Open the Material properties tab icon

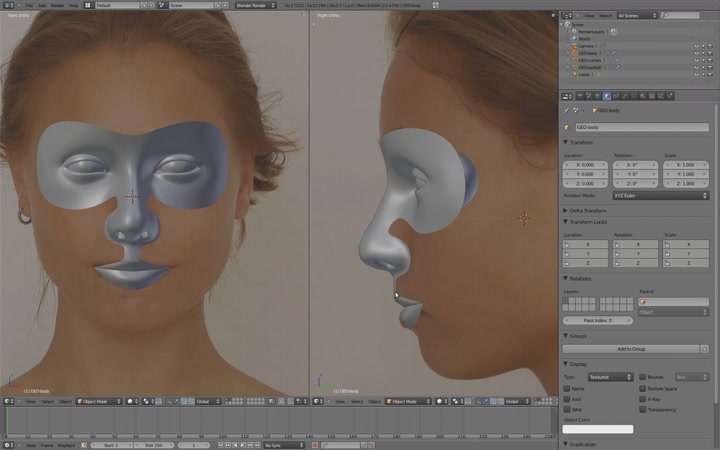click(643, 96)
